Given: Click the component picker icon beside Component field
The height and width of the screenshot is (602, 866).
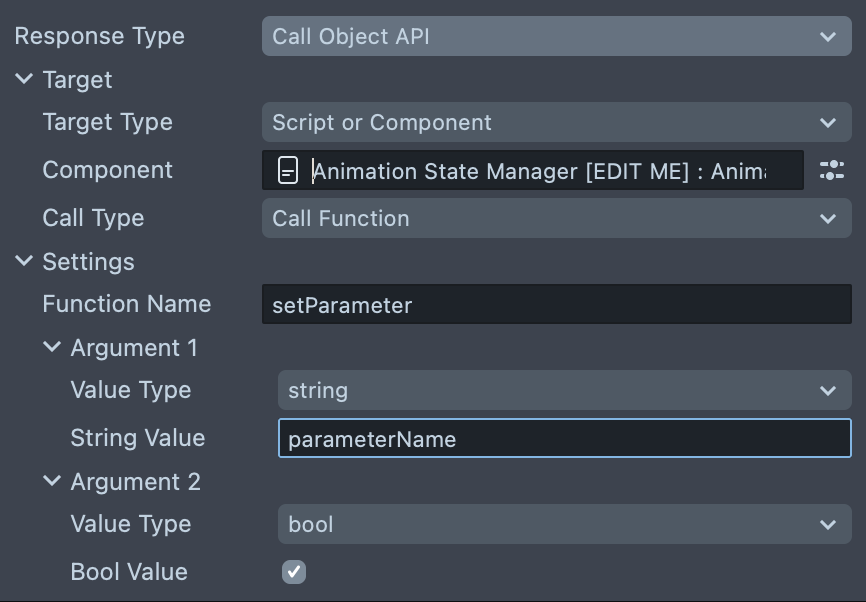Looking at the screenshot, I should coord(831,170).
